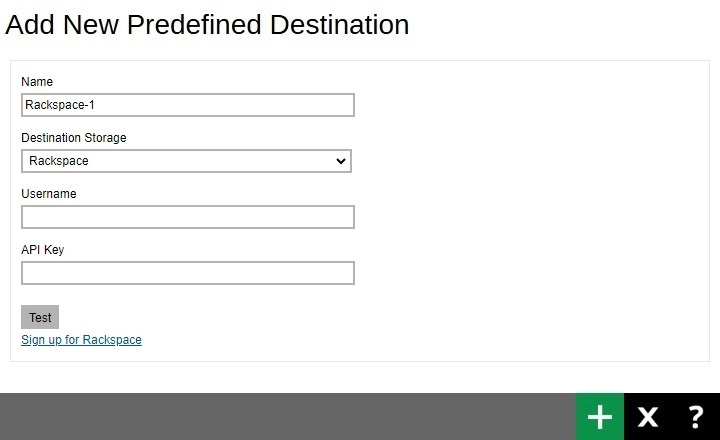
Task: Place cursor in the Rackspace-1 text
Action: pos(60,105)
